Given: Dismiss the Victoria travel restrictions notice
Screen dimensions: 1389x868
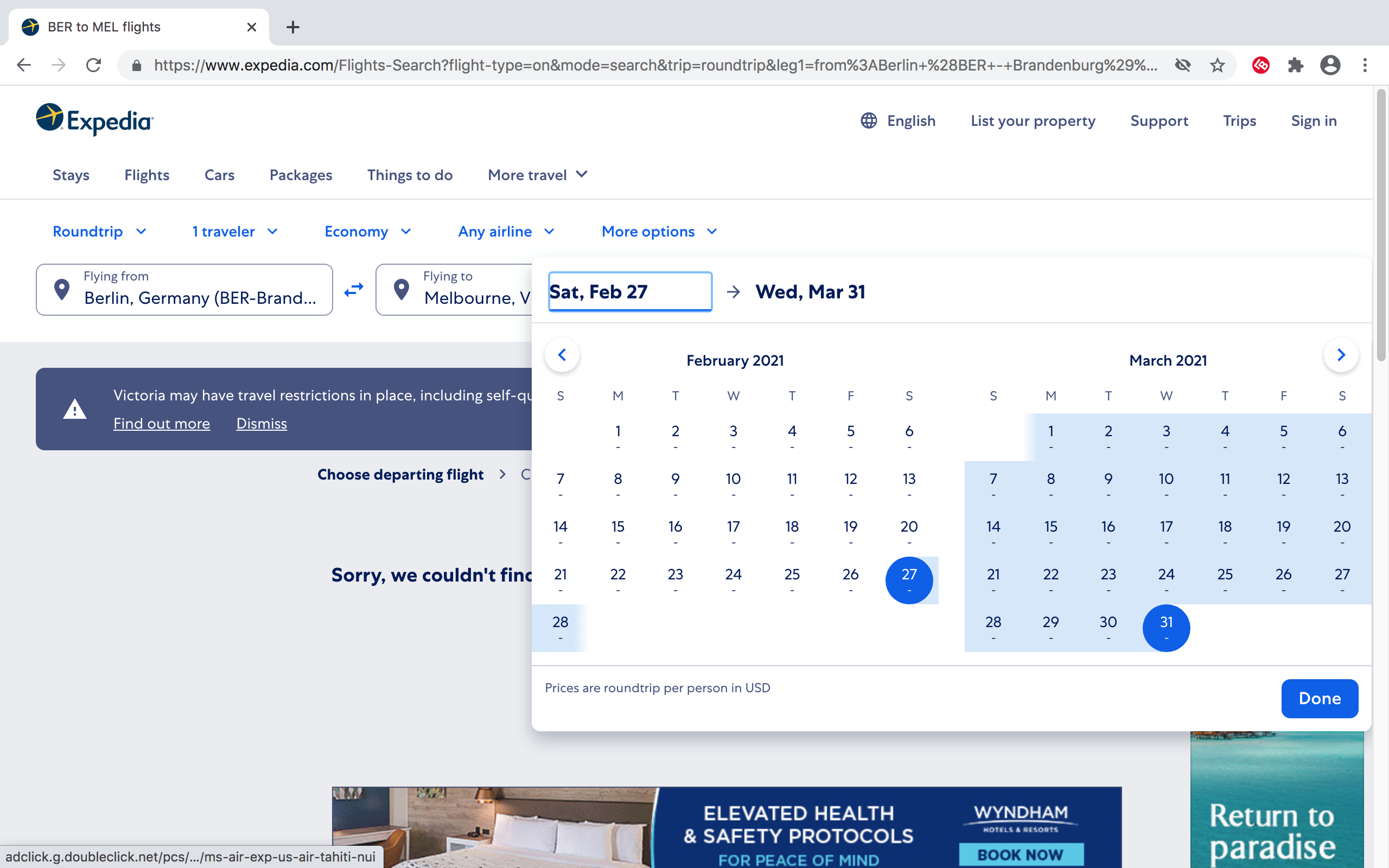Looking at the screenshot, I should (261, 424).
